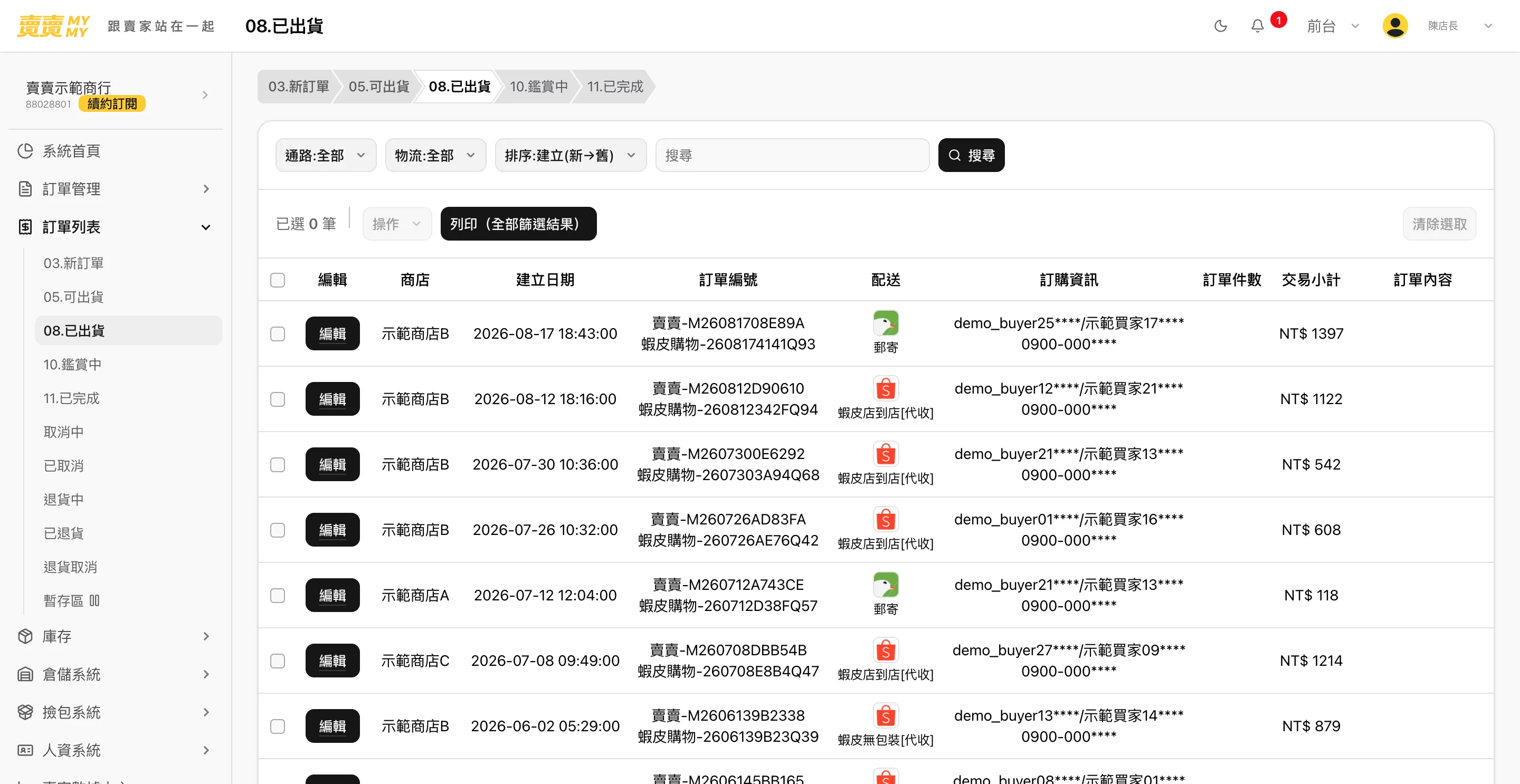Click 訂單管理 document icon
This screenshot has width=1520, height=784.
[x=25, y=189]
